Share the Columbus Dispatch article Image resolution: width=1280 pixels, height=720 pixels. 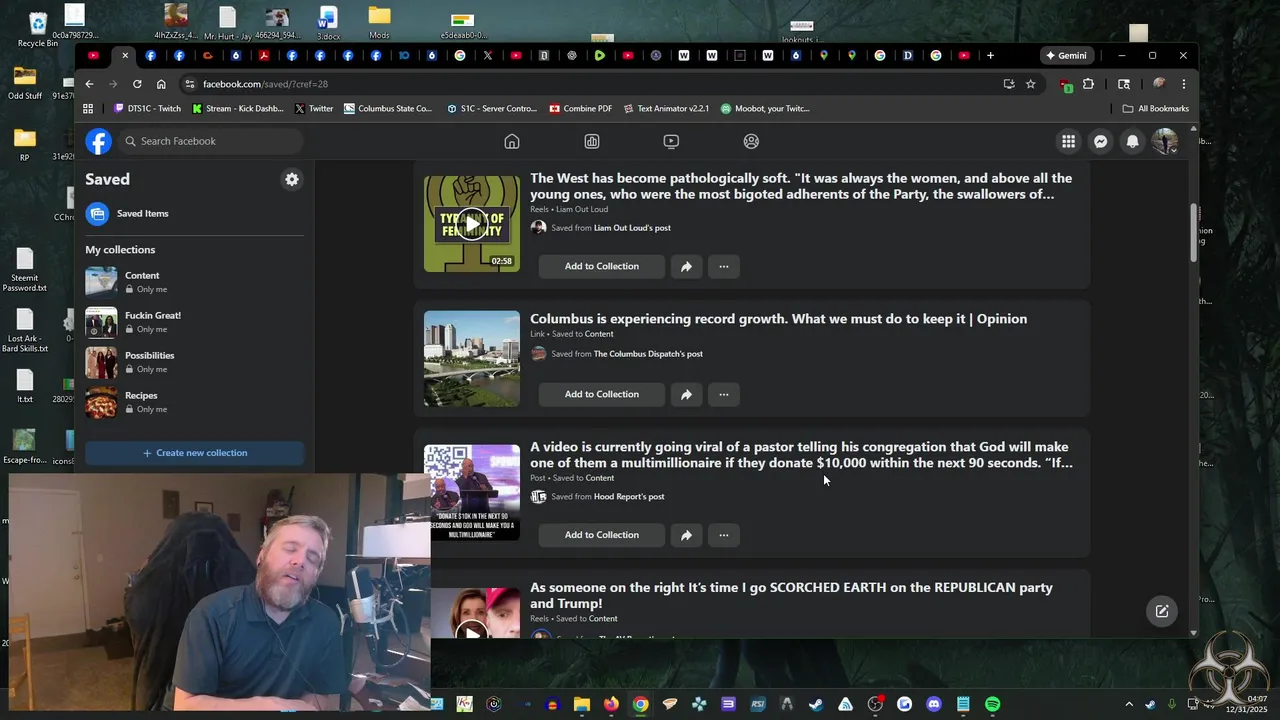point(686,394)
